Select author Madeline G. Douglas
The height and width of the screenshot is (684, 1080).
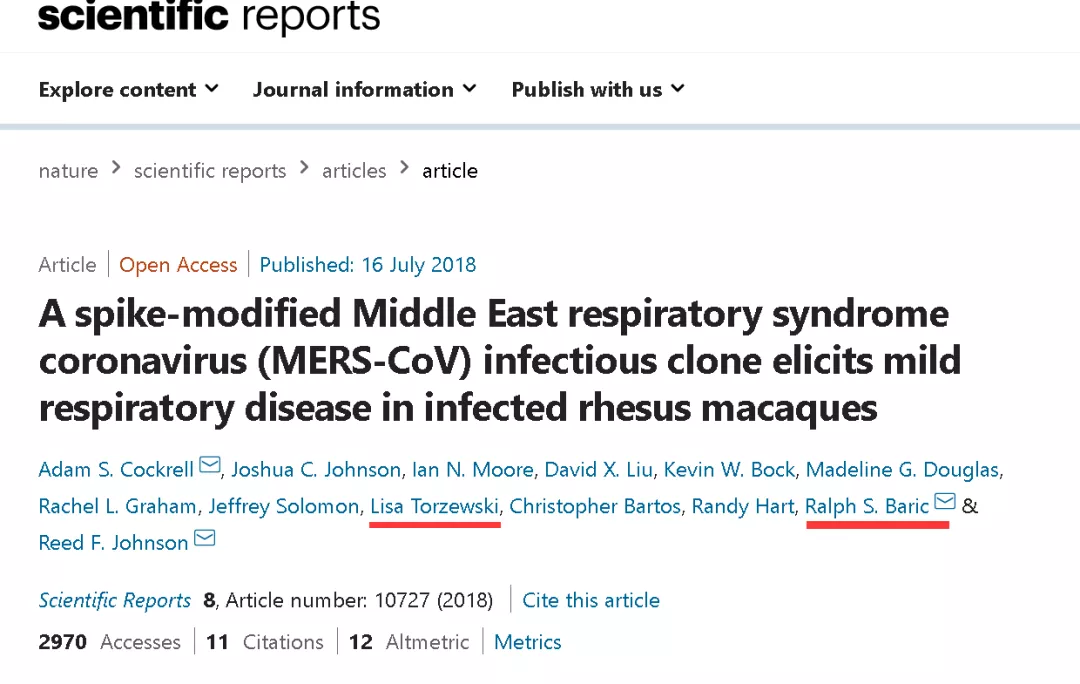point(902,469)
